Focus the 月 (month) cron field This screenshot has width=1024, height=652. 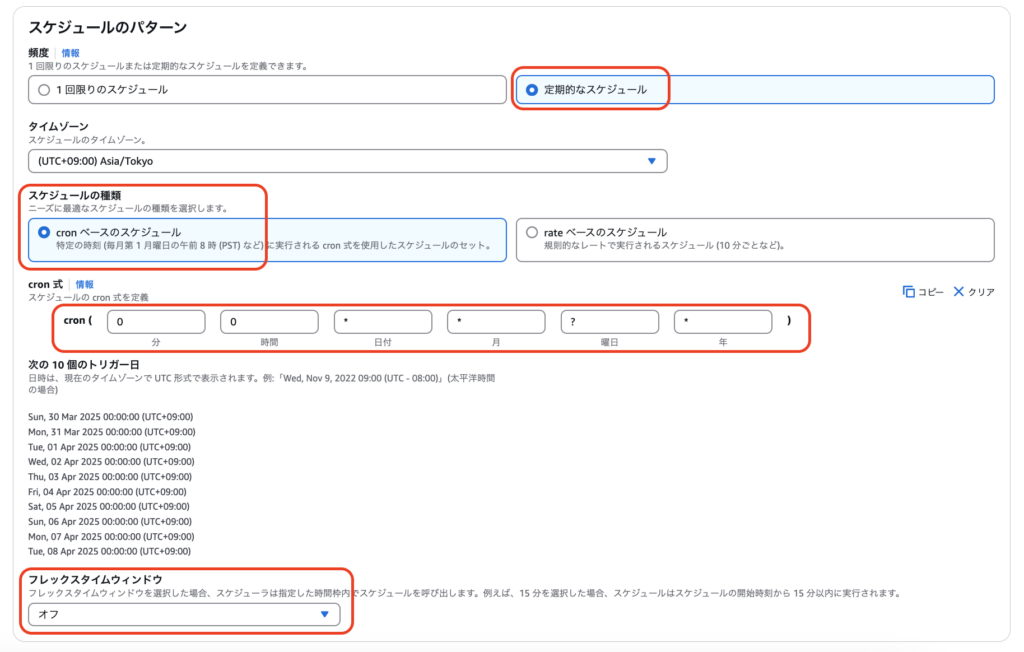pos(496,322)
